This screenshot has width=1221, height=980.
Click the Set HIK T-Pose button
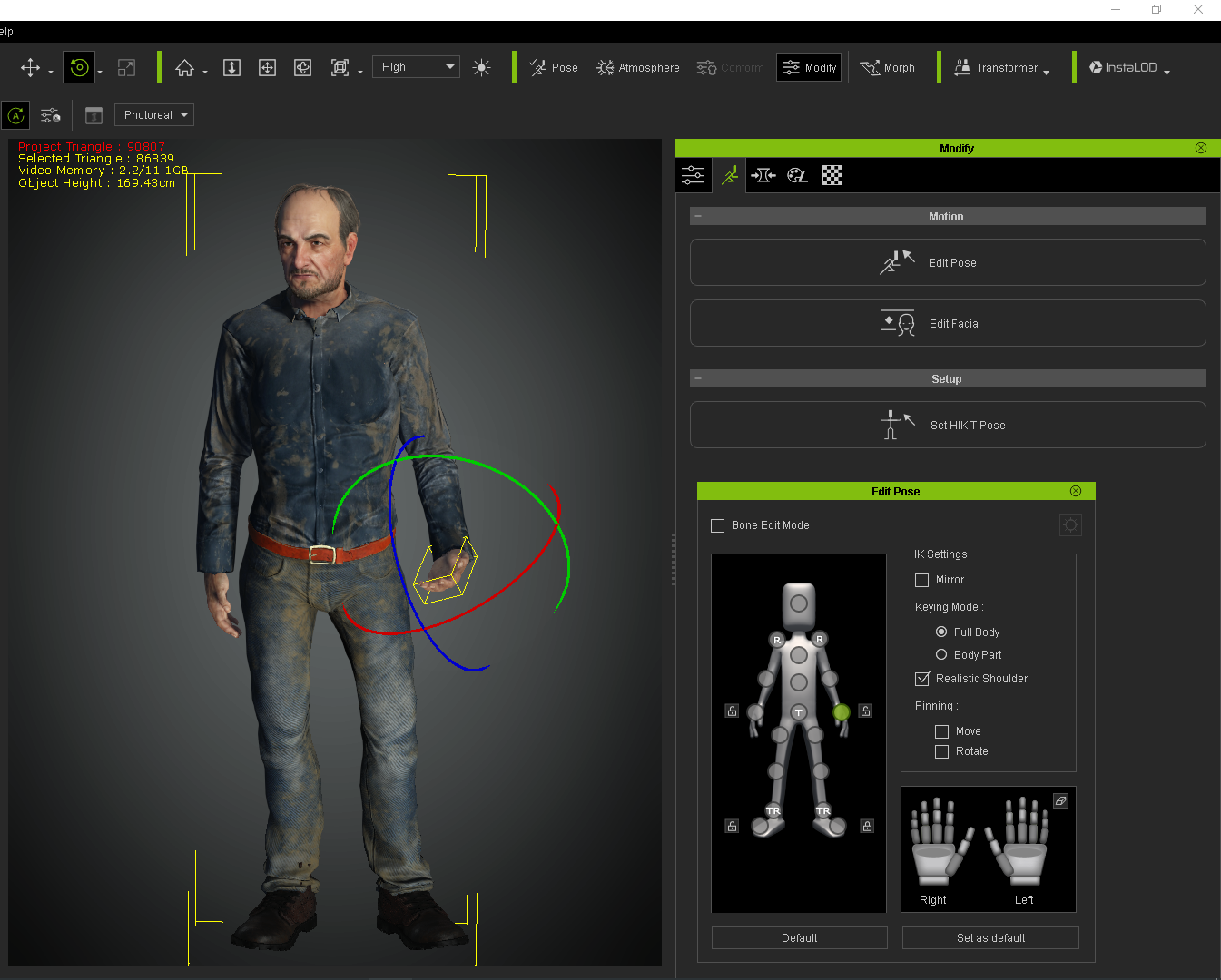click(x=948, y=425)
